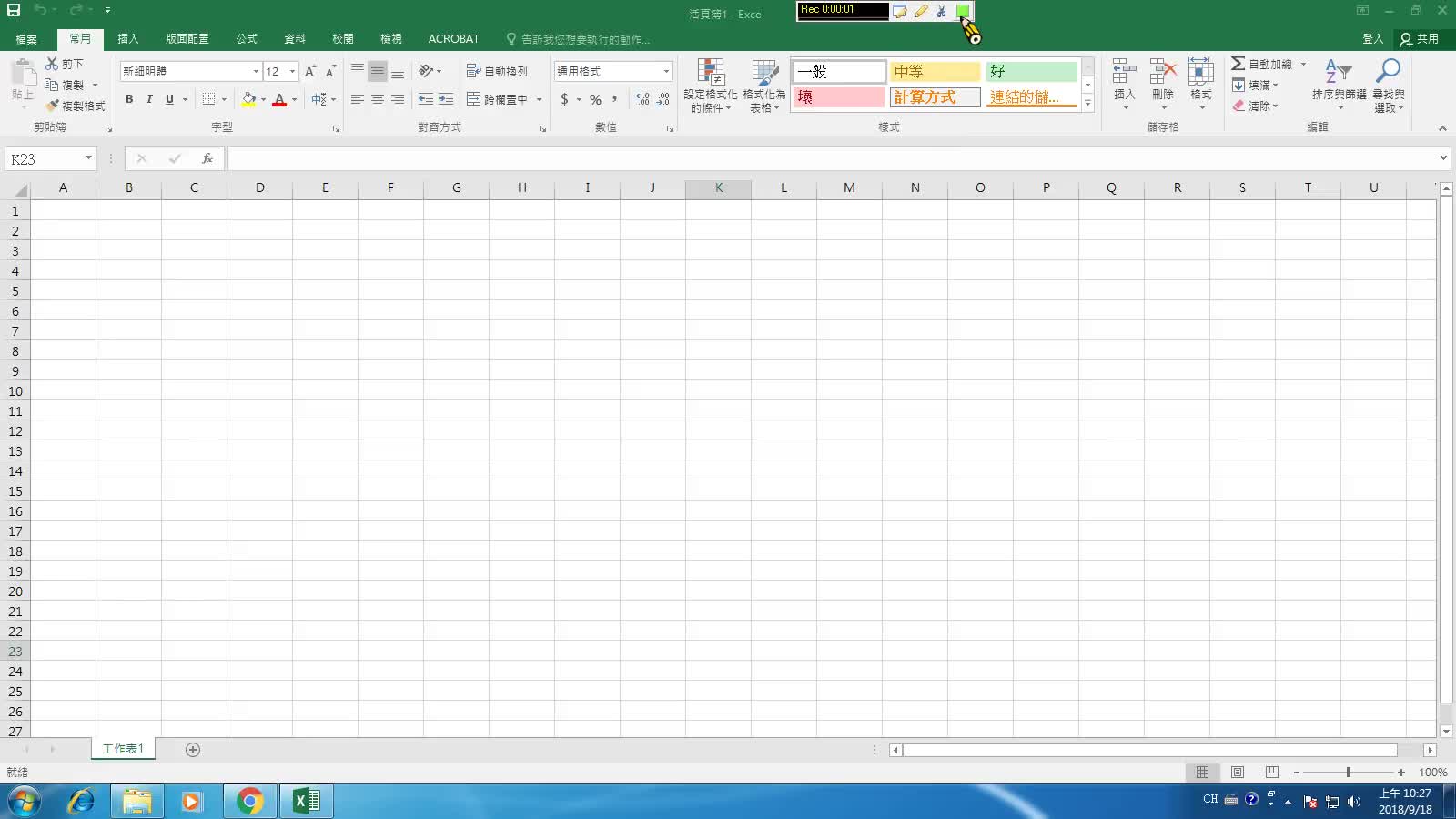Increase font size with the large A icon
The image size is (1456, 819).
click(310, 71)
